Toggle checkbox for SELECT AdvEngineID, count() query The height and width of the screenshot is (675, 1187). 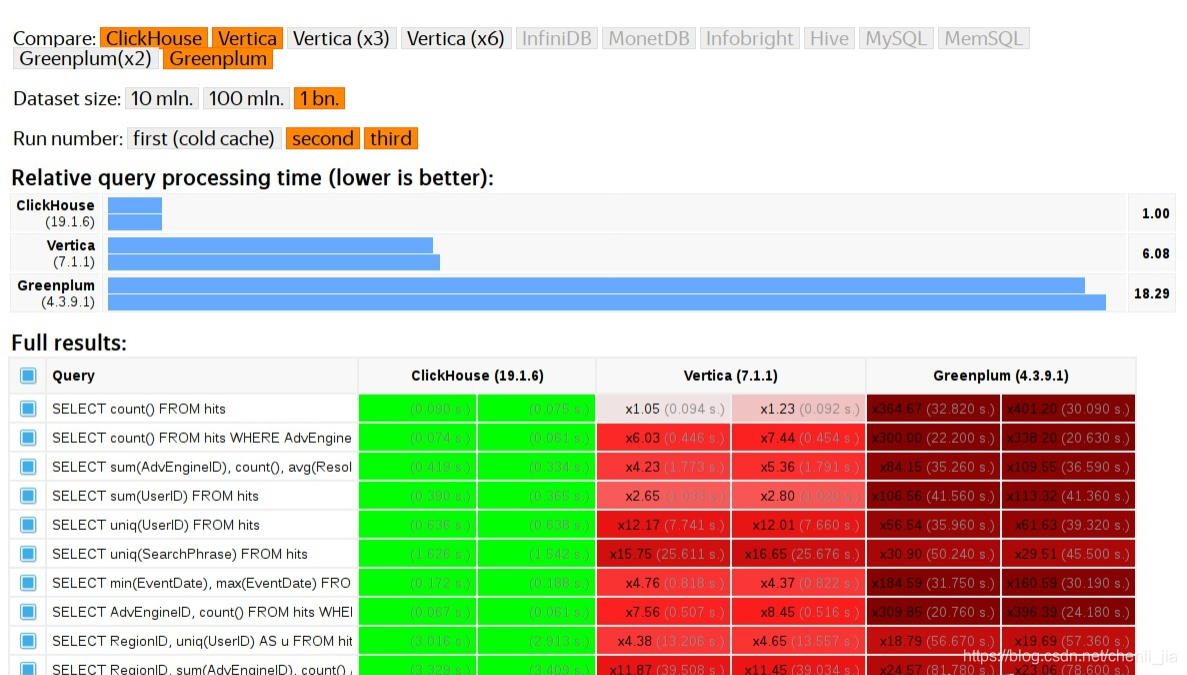tap(28, 611)
